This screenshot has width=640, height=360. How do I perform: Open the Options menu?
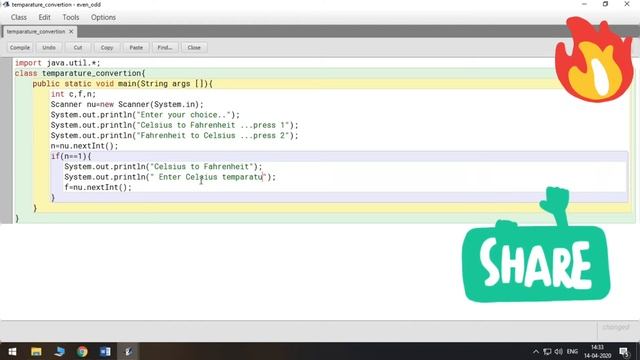click(103, 17)
